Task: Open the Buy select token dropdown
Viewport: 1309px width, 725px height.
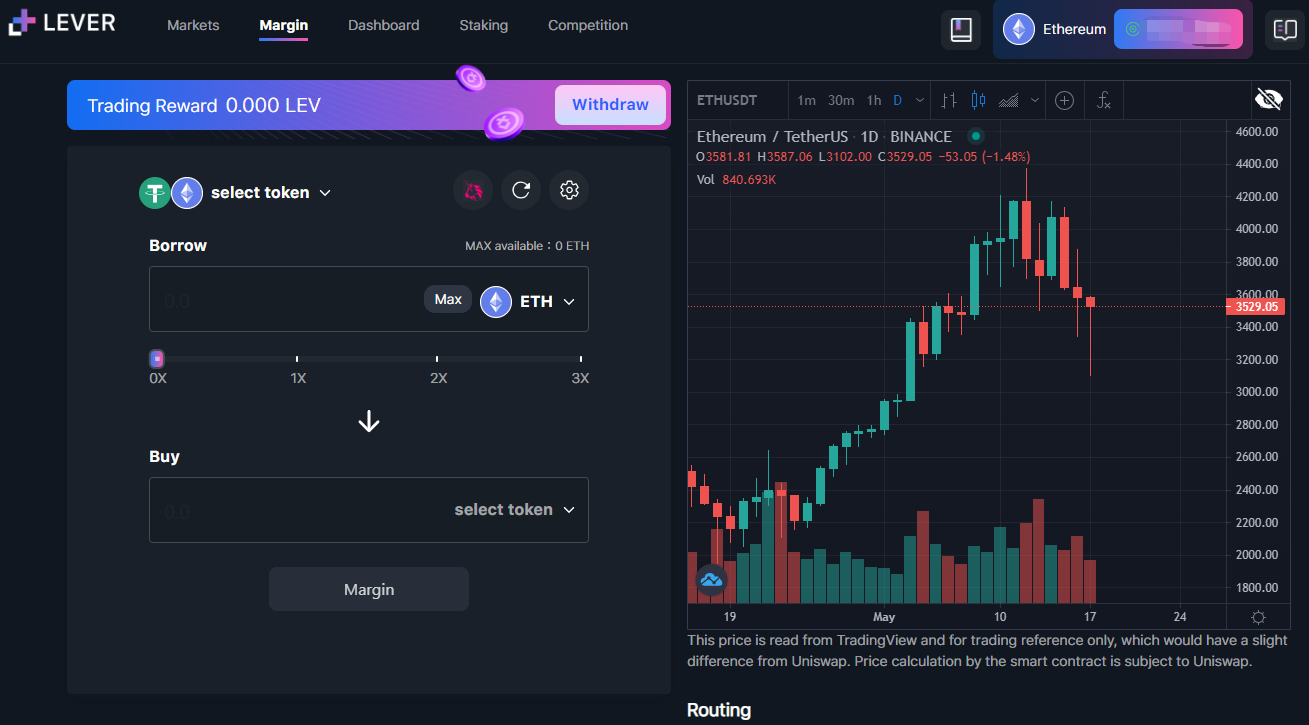Action: (515, 510)
